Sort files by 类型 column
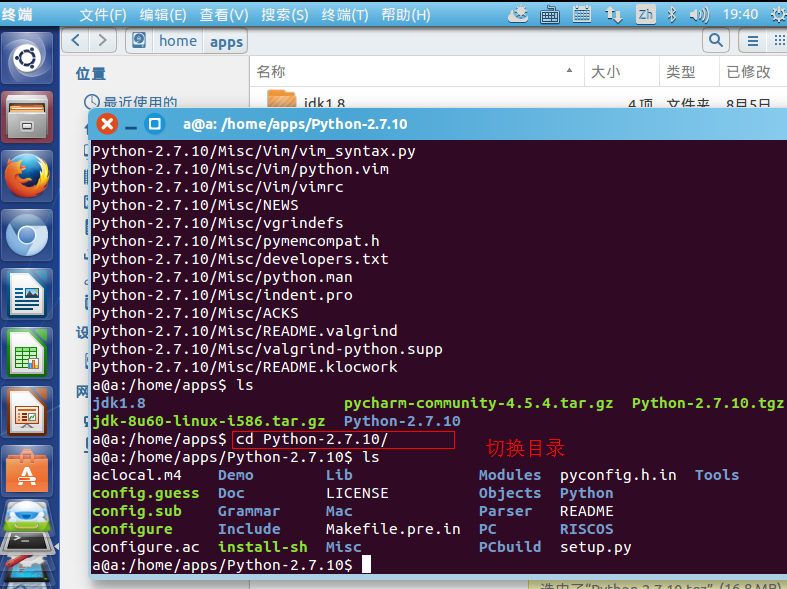The image size is (787, 589). pos(690,71)
